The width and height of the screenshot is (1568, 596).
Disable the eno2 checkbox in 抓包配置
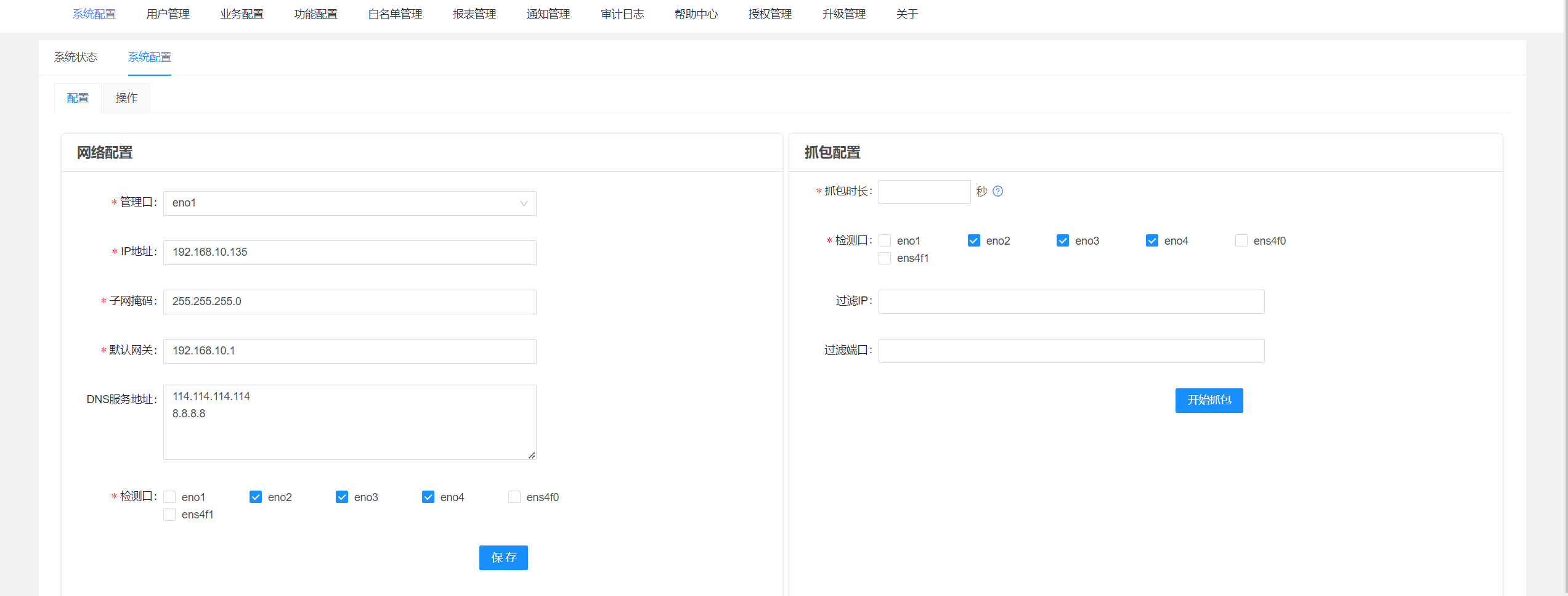tap(973, 240)
